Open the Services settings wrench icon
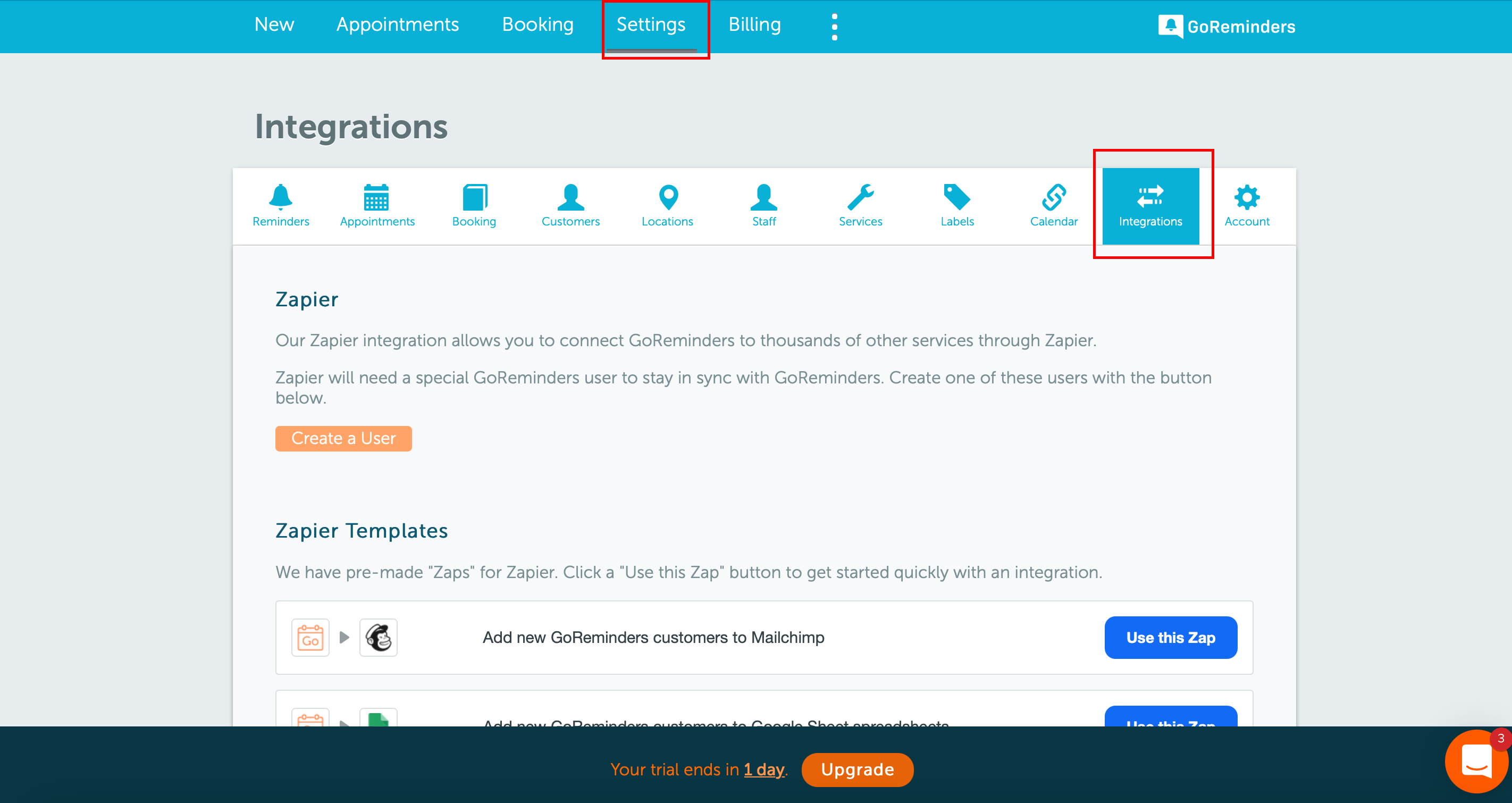Image resolution: width=1512 pixels, height=803 pixels. (x=861, y=197)
